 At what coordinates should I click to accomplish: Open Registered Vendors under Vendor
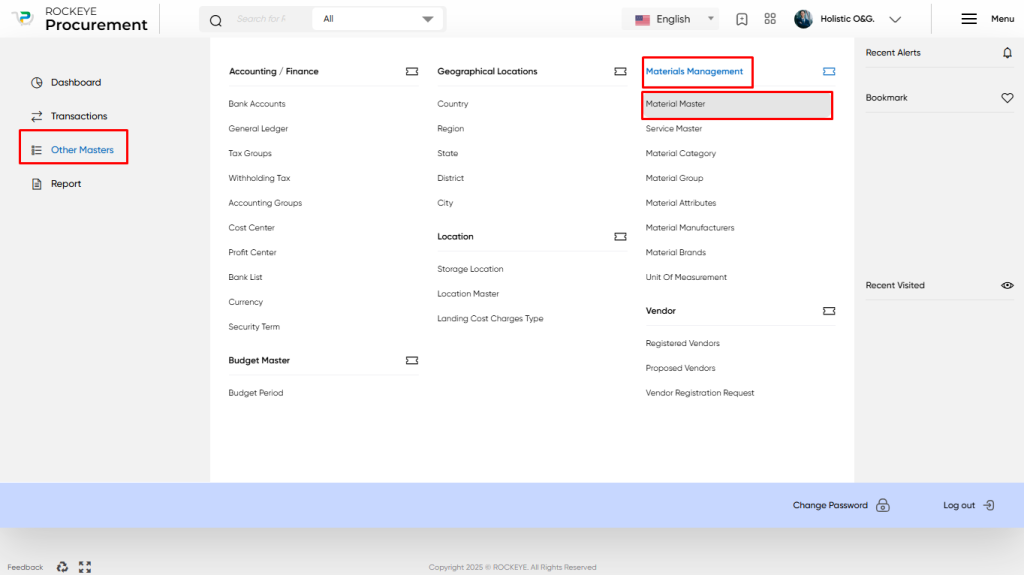tap(682, 343)
